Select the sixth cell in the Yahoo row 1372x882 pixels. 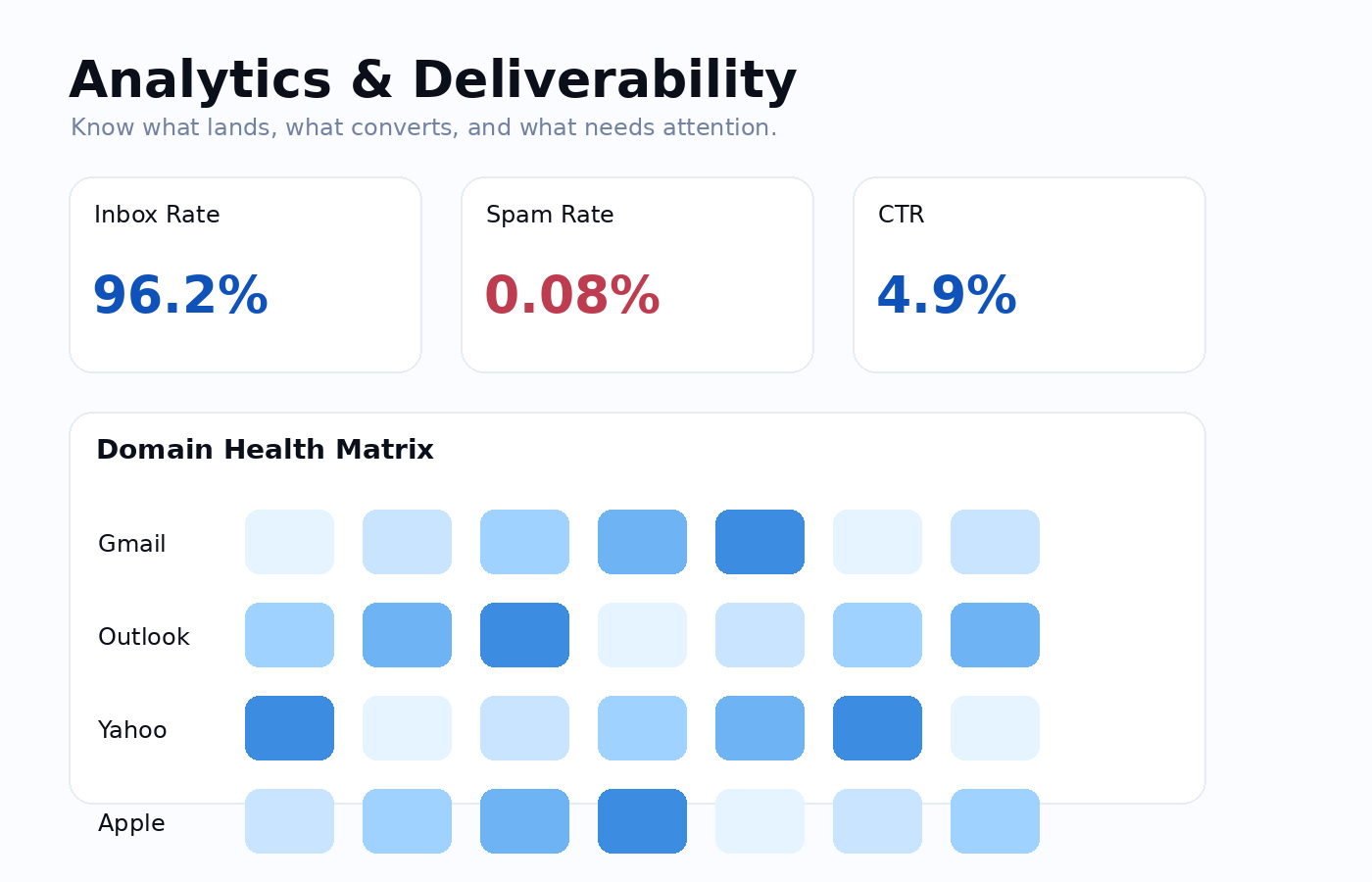877,728
